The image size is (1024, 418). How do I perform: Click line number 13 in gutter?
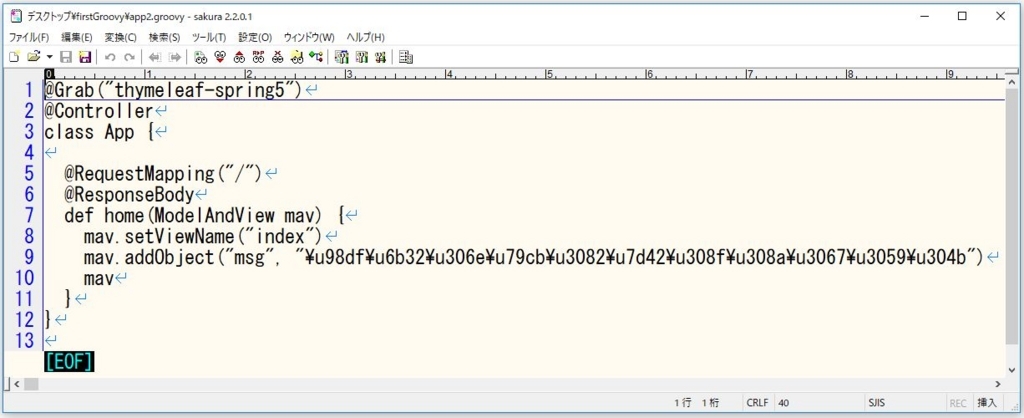pos(23,340)
